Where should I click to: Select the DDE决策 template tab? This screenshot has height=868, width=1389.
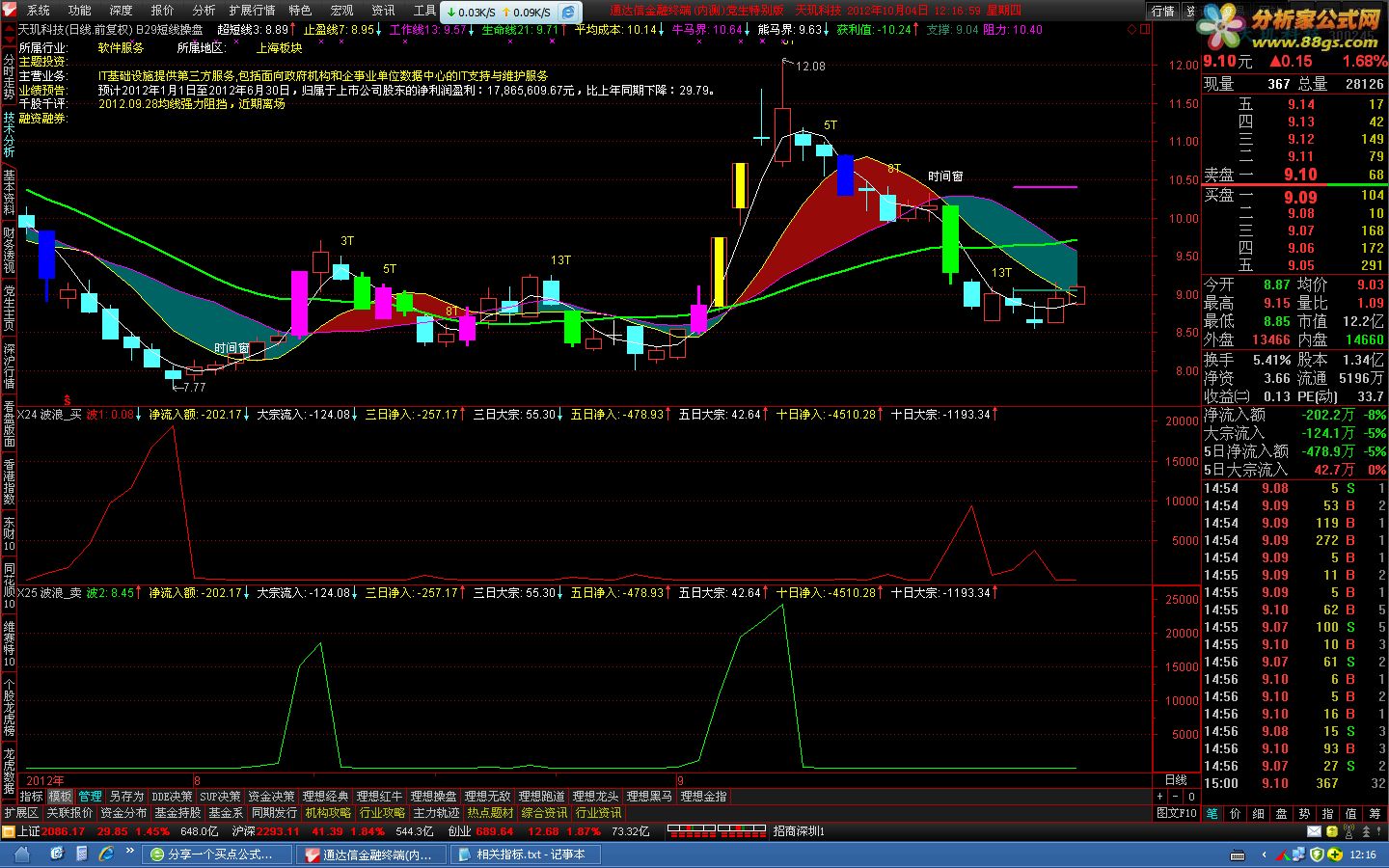(172, 797)
